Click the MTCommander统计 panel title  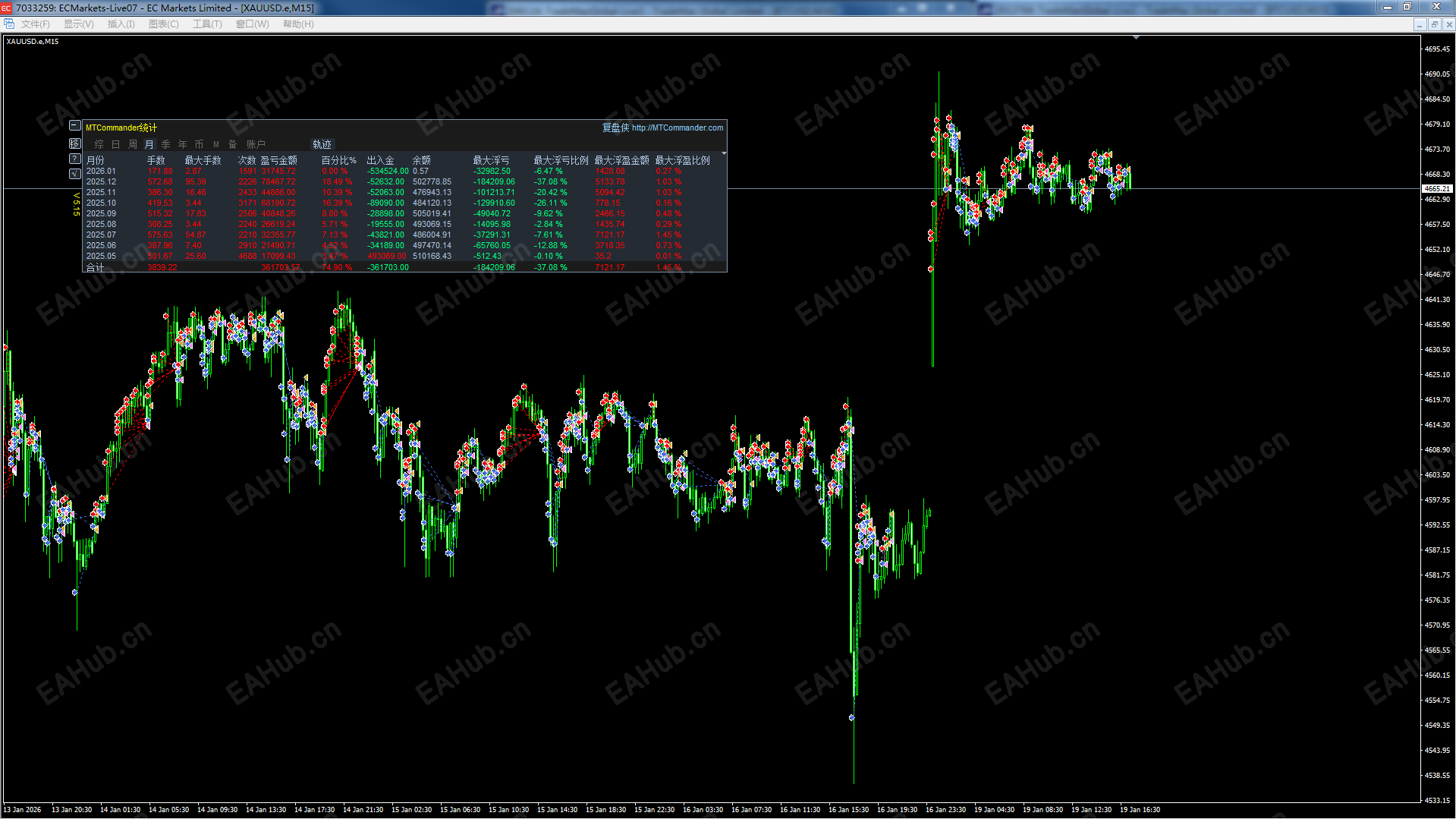[x=121, y=128]
